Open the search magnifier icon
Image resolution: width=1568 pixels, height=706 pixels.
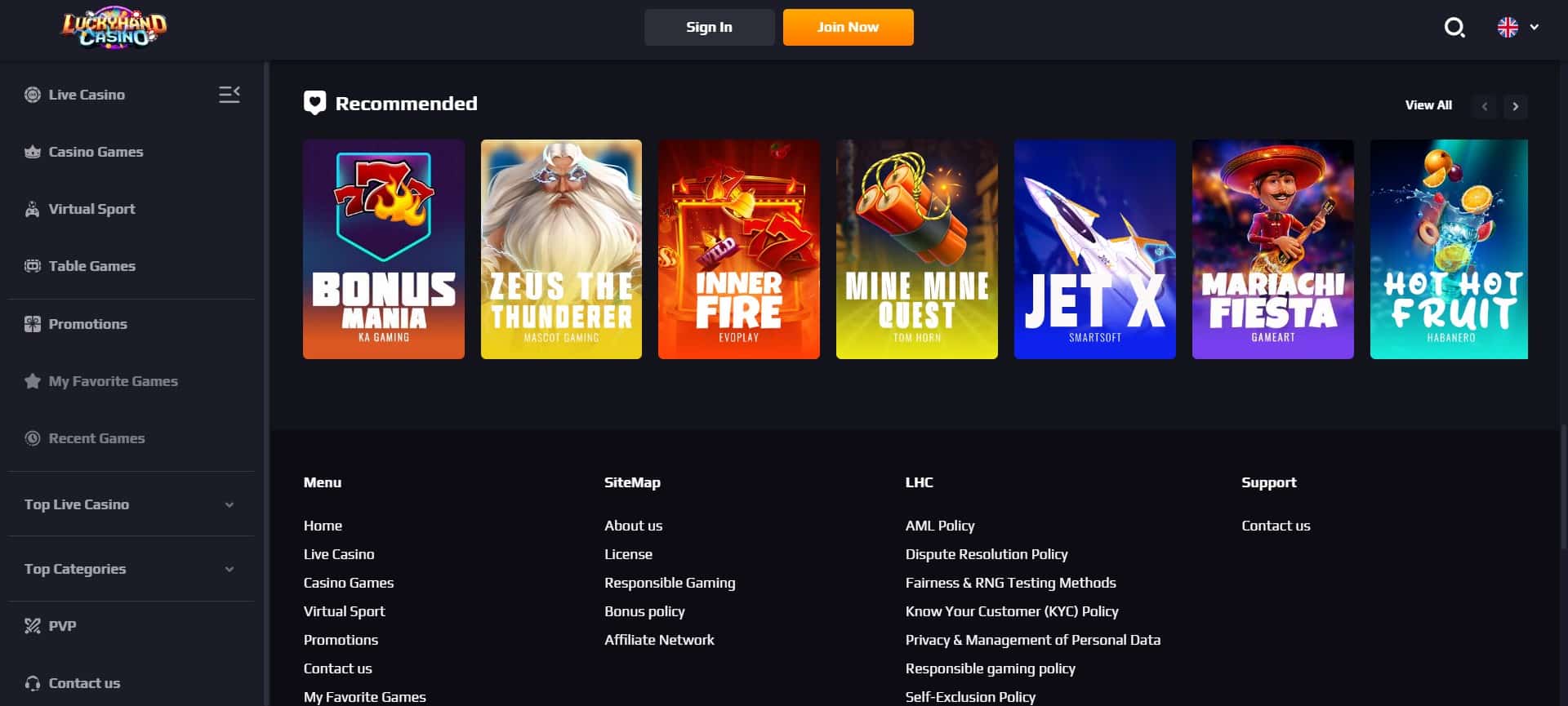(x=1454, y=28)
